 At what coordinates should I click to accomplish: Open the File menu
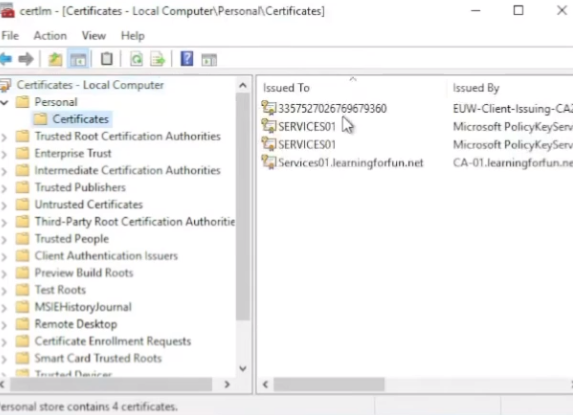tap(10, 36)
